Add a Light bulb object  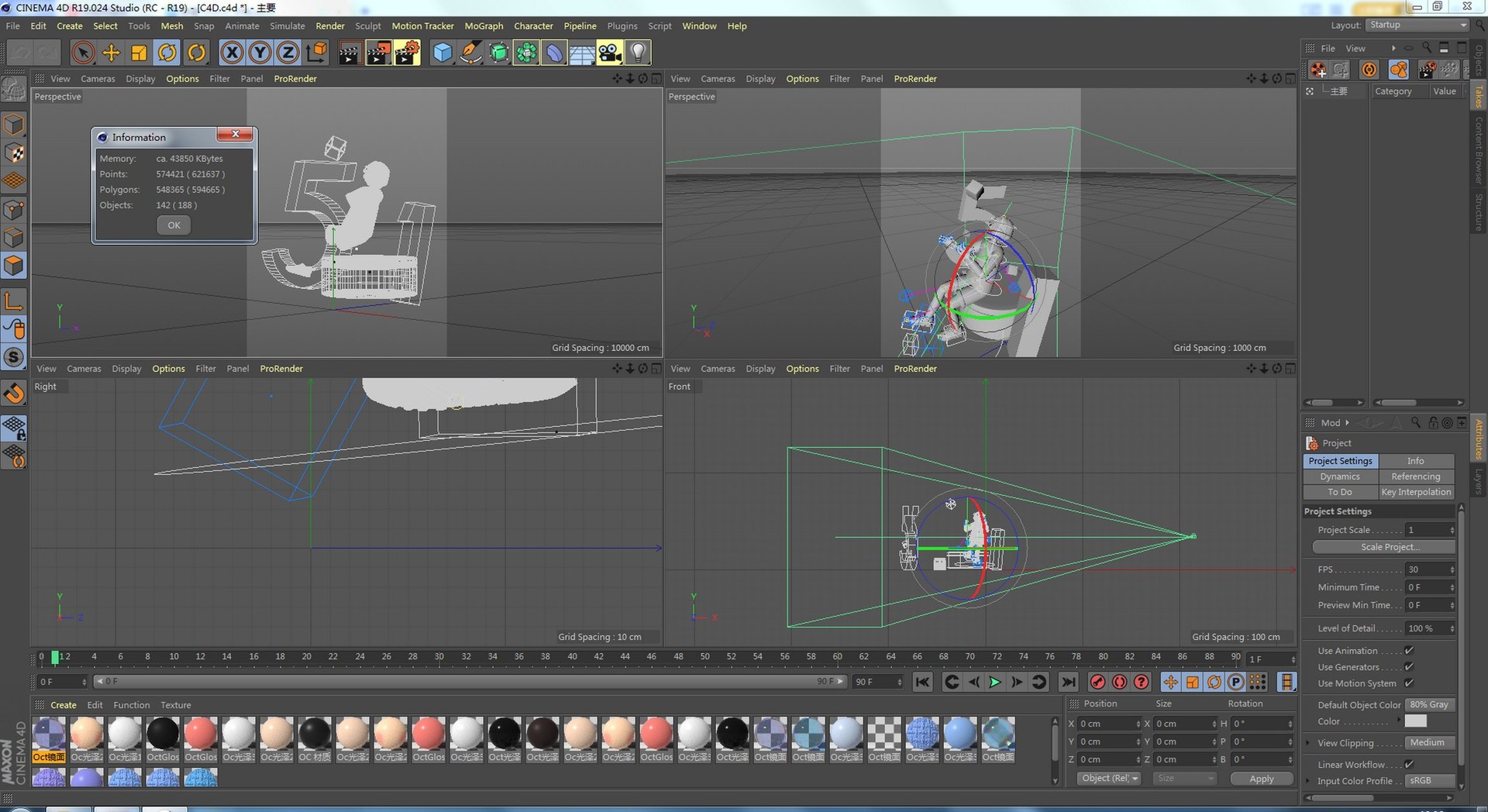point(638,53)
